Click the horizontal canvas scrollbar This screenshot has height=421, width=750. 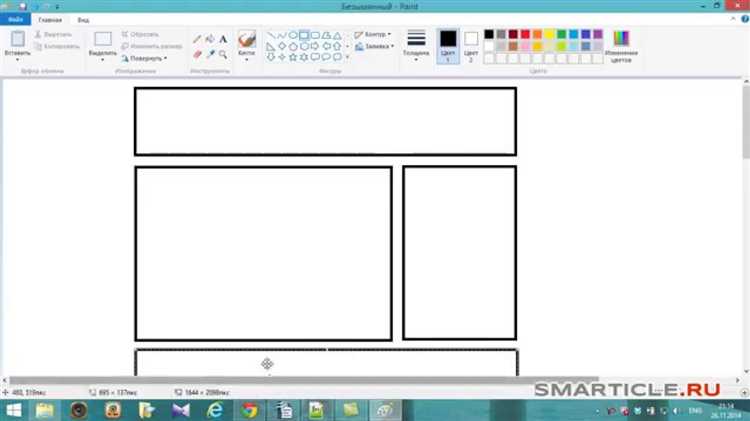tap(304, 380)
